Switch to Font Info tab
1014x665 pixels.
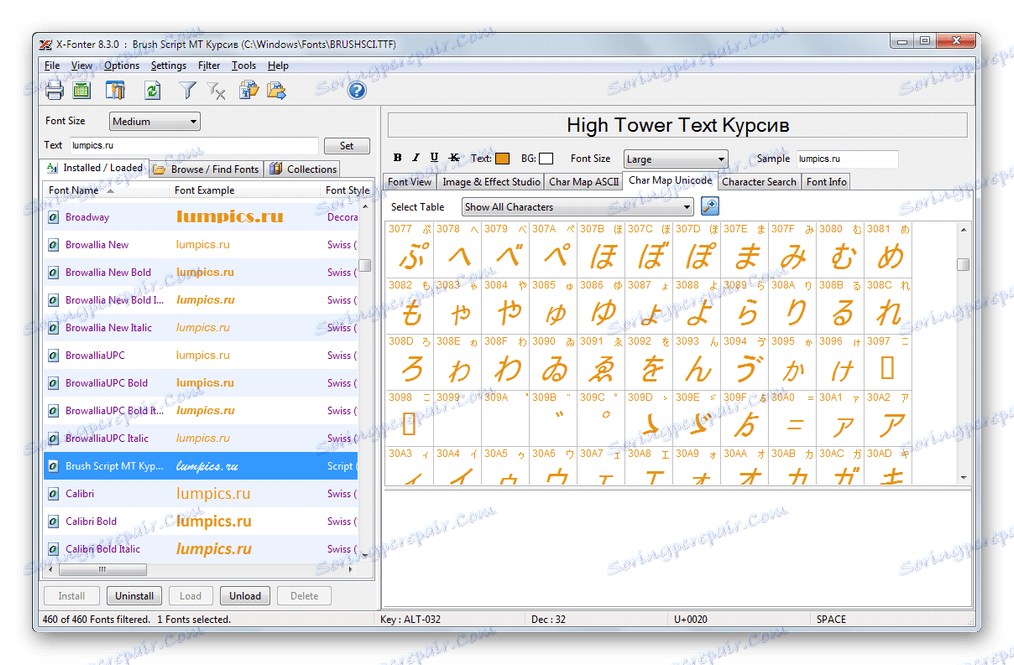pos(826,182)
